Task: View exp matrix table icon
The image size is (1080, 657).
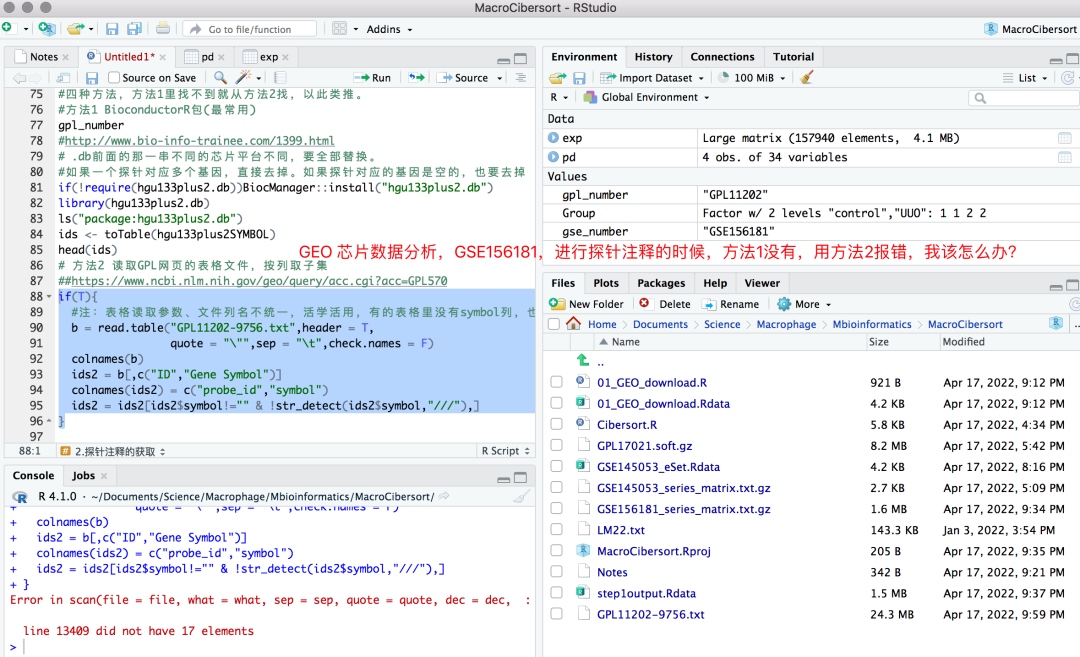Action: tap(1065, 138)
